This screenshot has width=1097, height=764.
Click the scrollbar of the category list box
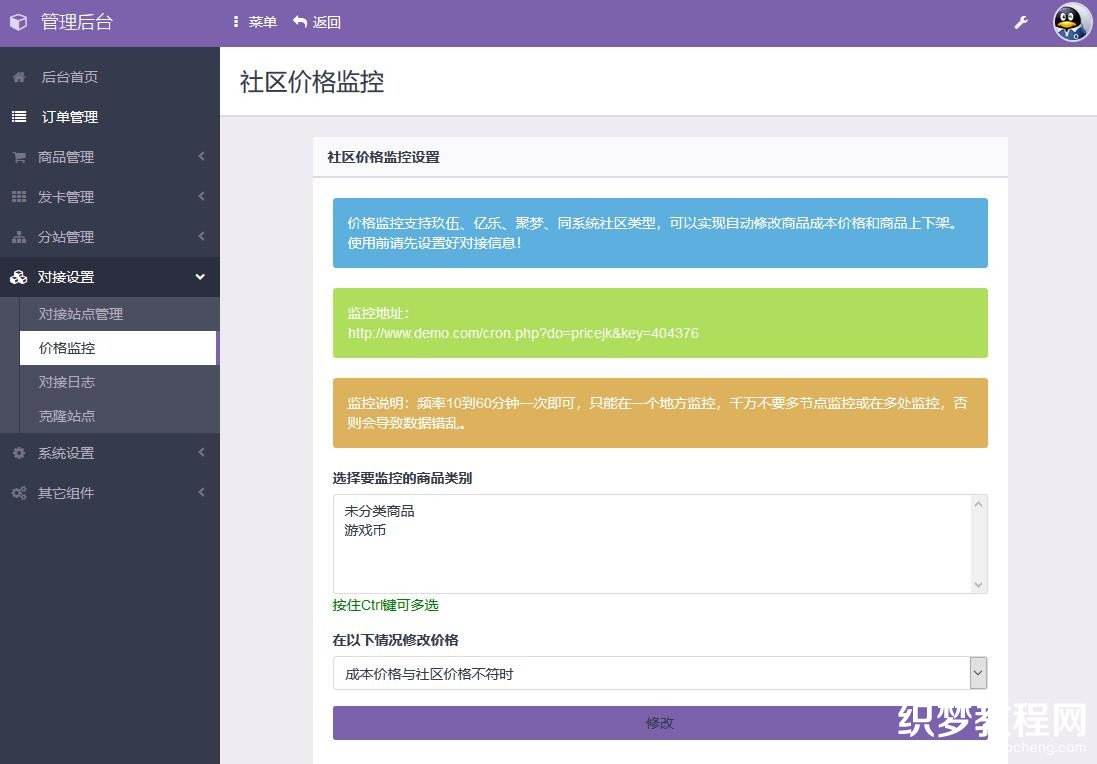978,544
